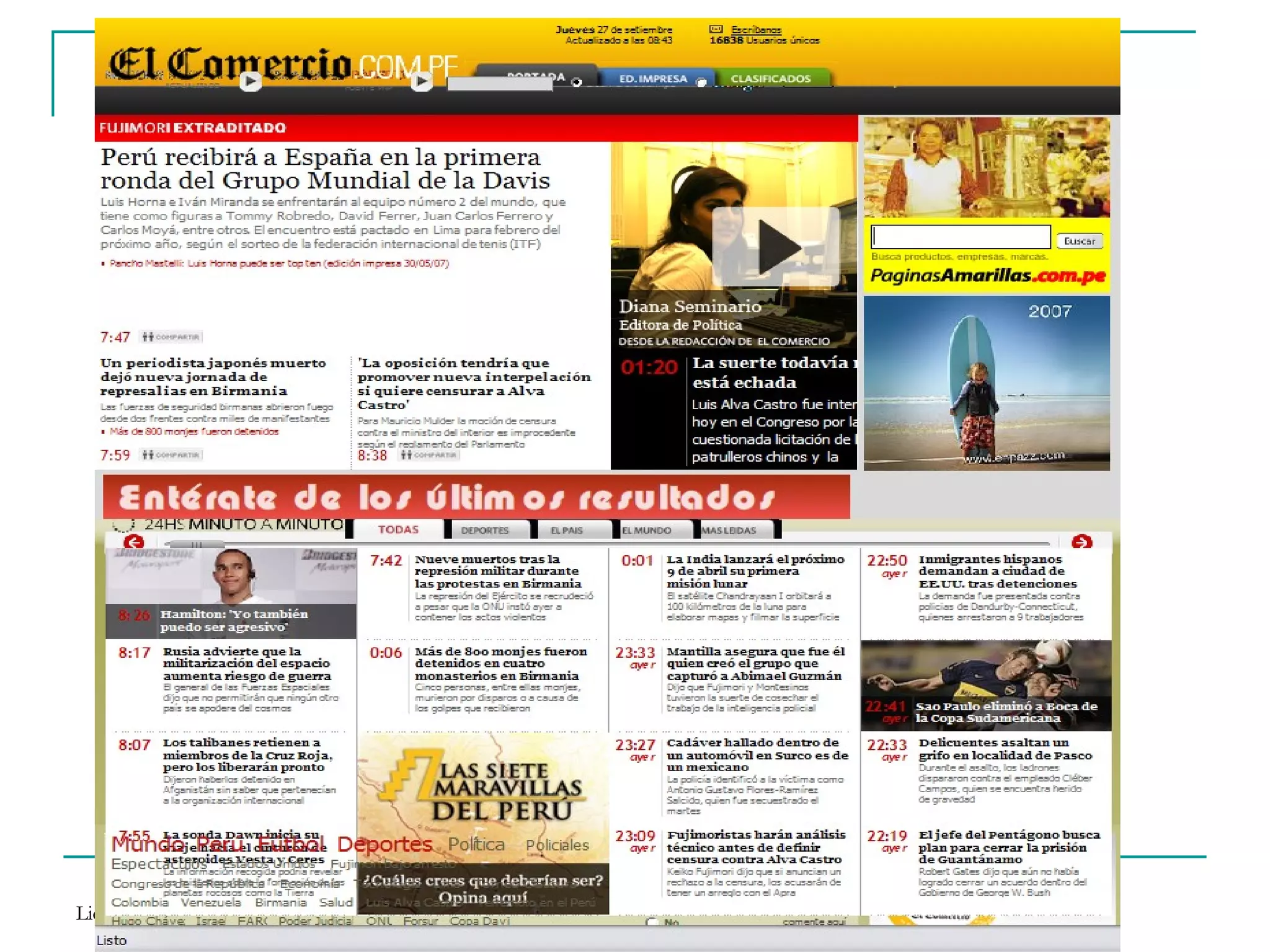Click the red left arrow in news ticker
This screenshot has height=952, width=1270.
coord(133,542)
